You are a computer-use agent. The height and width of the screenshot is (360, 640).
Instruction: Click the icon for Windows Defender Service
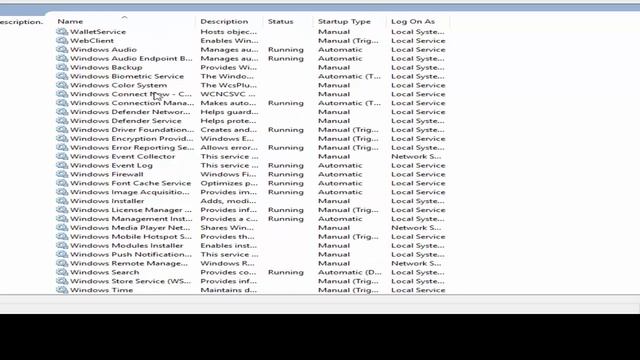[x=62, y=121]
